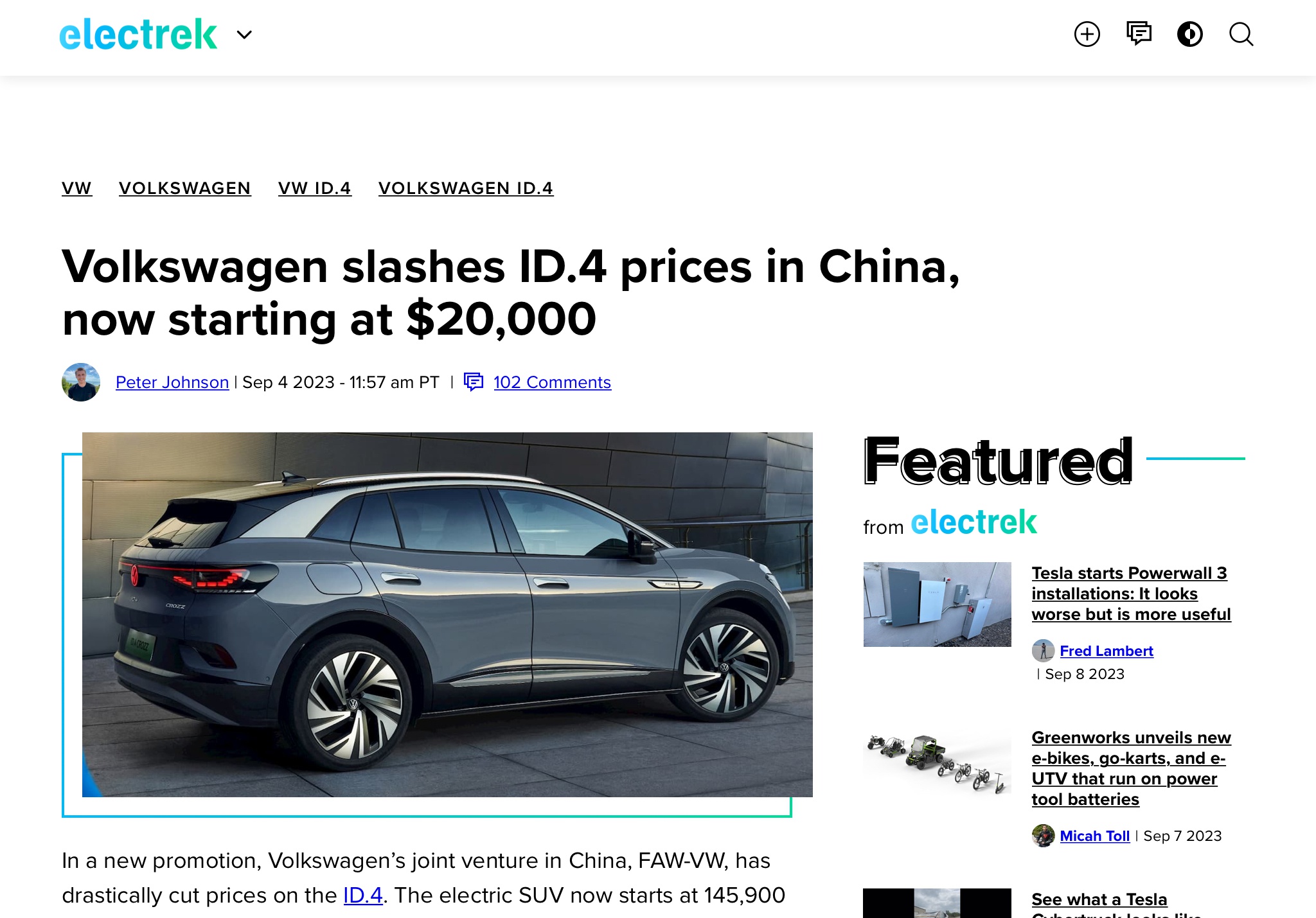Click Micah Toll's small avatar icon
1316x918 pixels.
(x=1043, y=836)
